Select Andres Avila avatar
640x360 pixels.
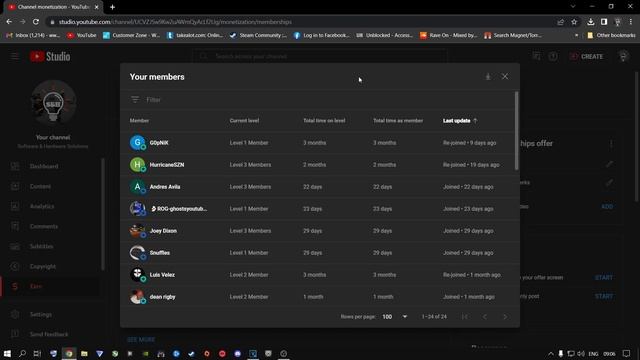(x=138, y=187)
